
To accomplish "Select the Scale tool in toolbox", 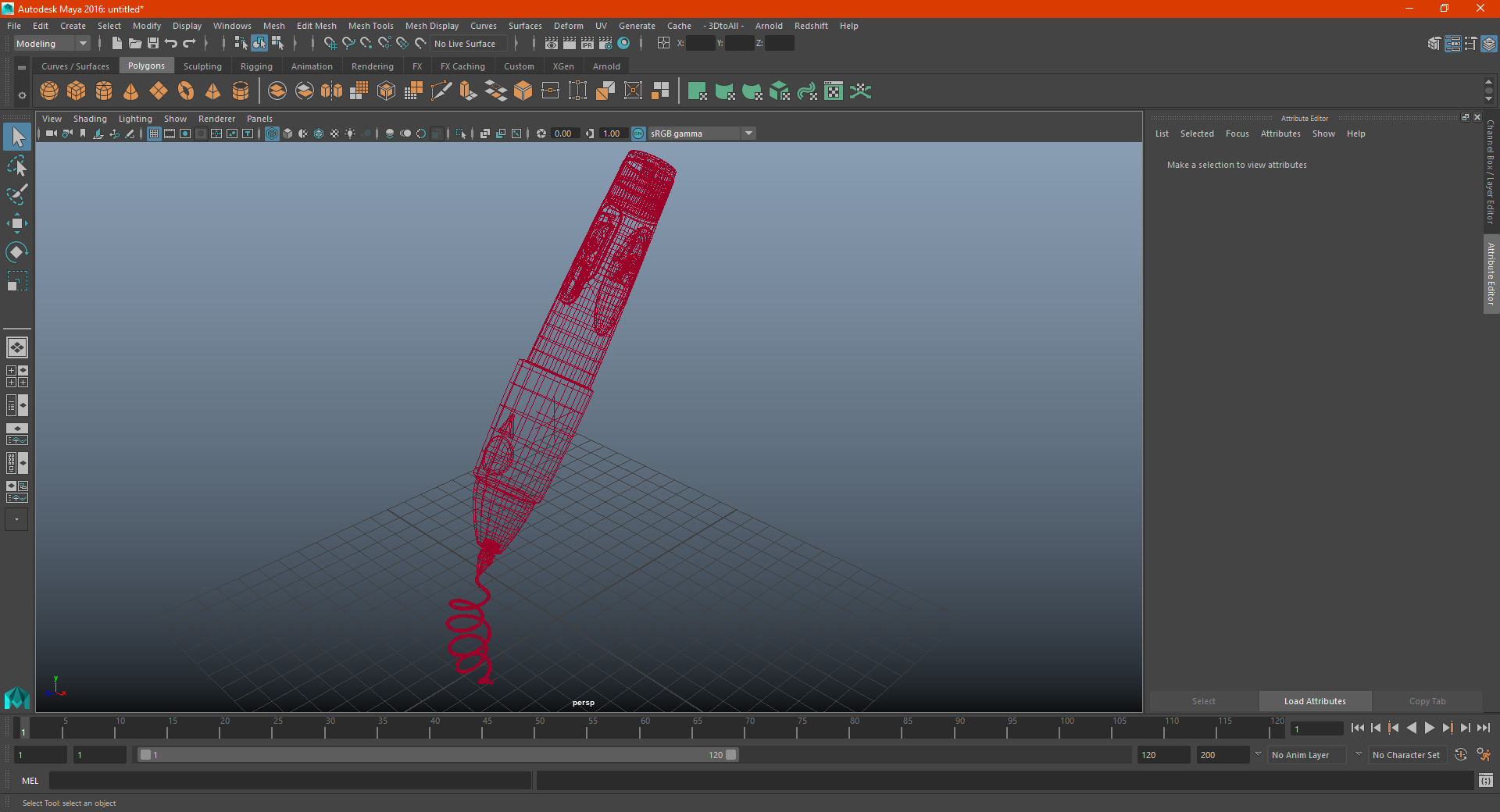I will click(17, 280).
